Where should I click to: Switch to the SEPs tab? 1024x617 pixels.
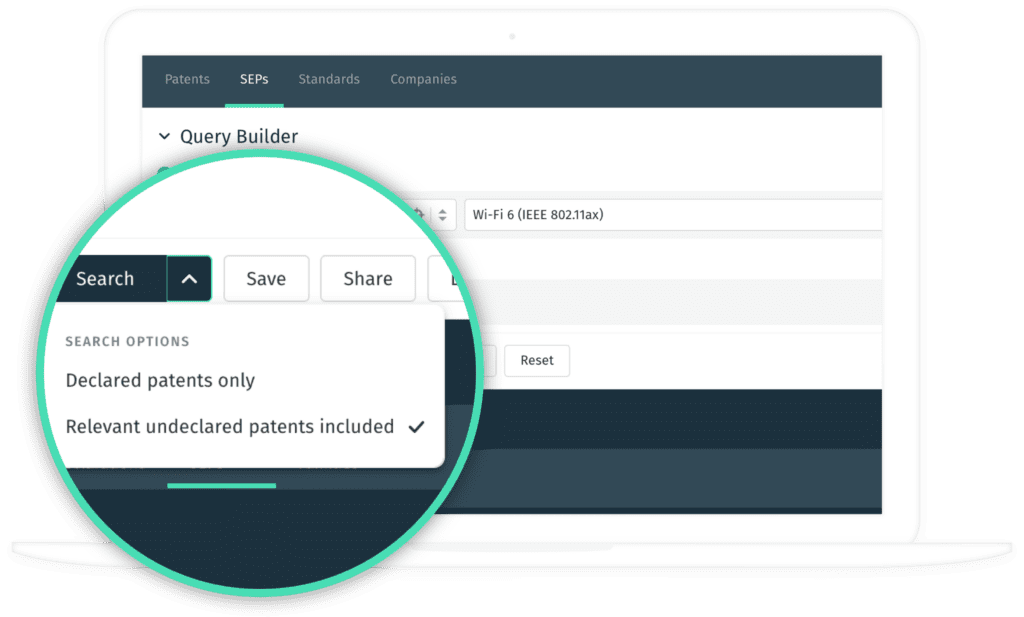pos(254,79)
